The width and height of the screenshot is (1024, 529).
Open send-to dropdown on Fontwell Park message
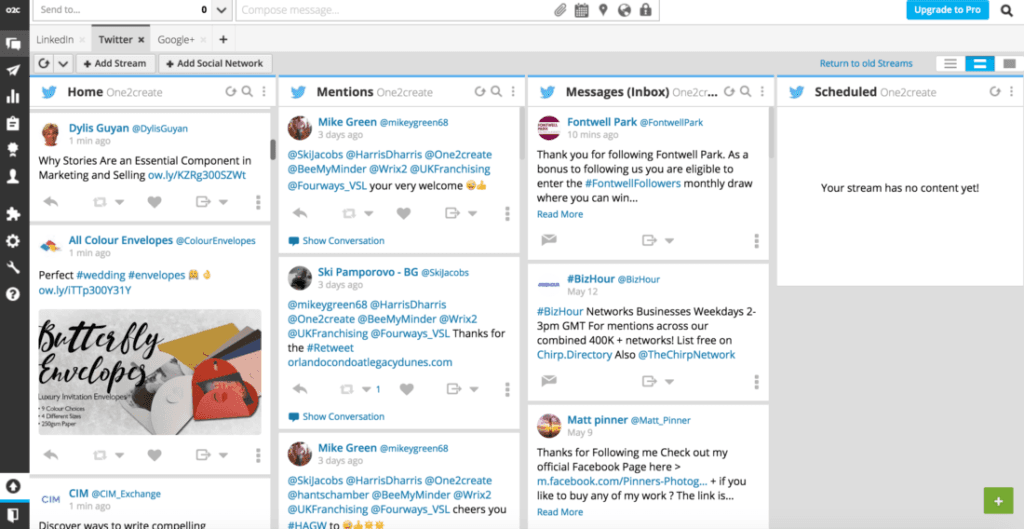pos(669,240)
